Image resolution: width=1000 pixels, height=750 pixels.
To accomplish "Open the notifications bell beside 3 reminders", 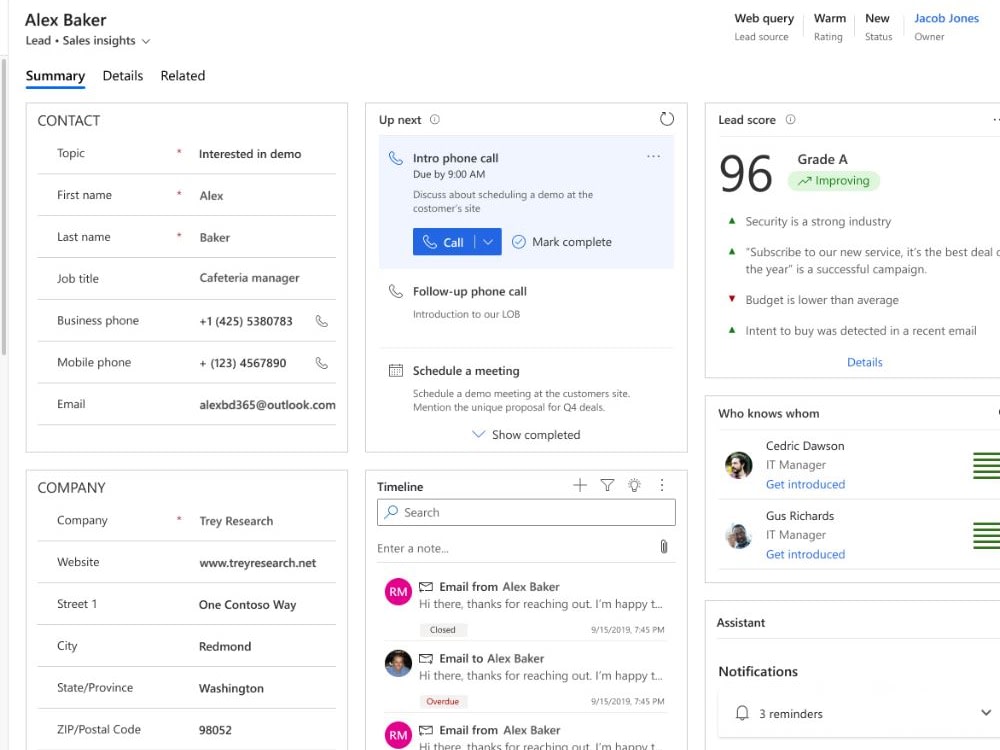I will 741,713.
